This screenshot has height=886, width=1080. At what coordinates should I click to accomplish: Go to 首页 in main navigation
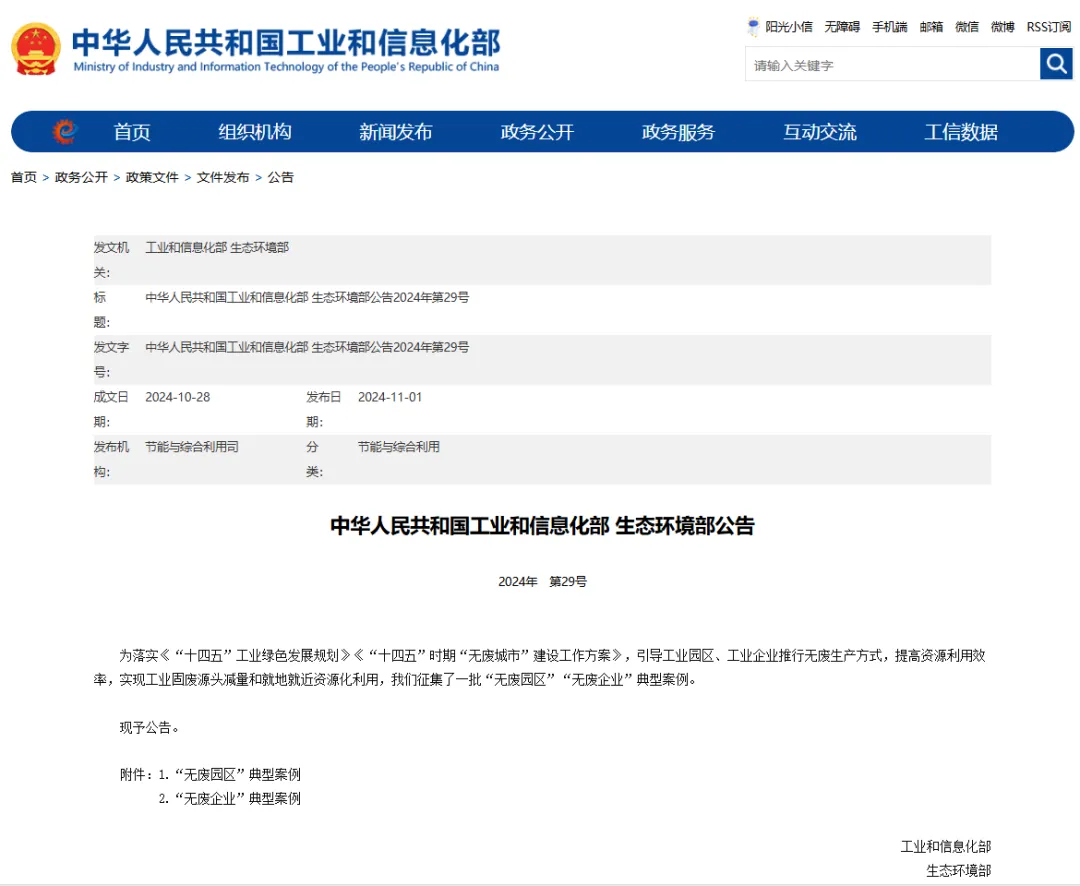(132, 132)
